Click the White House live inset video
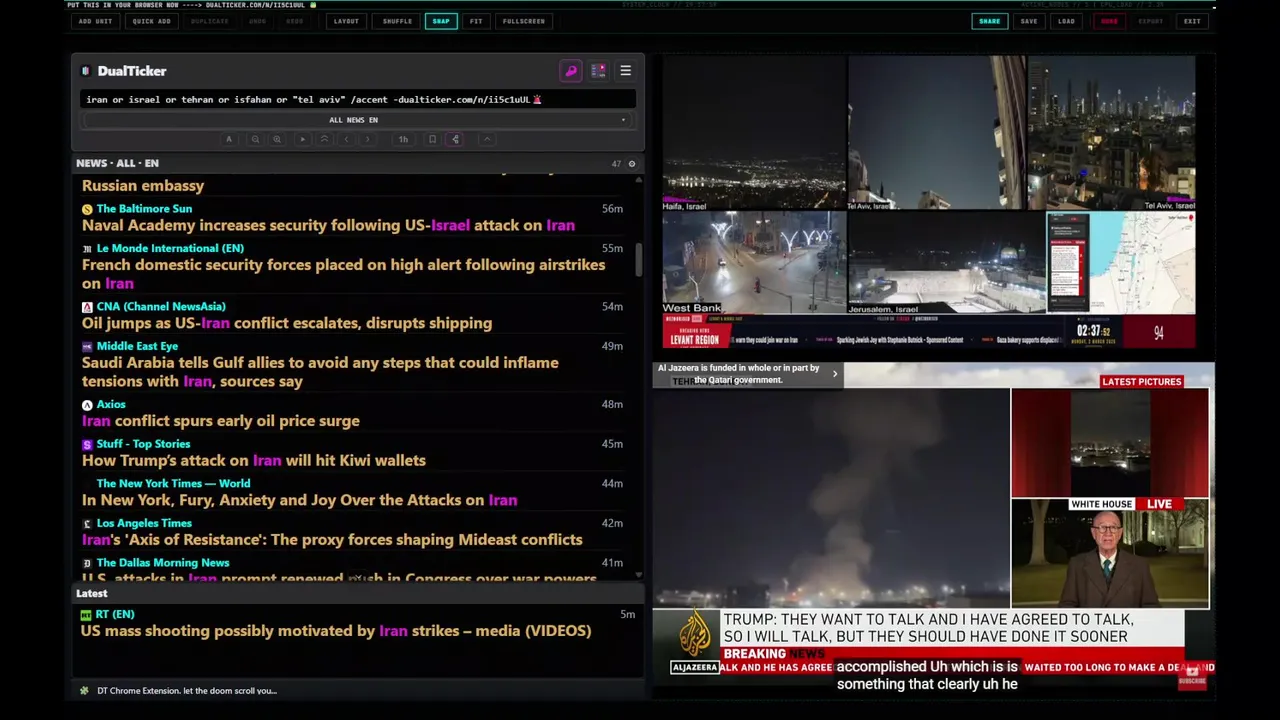 (1110, 554)
